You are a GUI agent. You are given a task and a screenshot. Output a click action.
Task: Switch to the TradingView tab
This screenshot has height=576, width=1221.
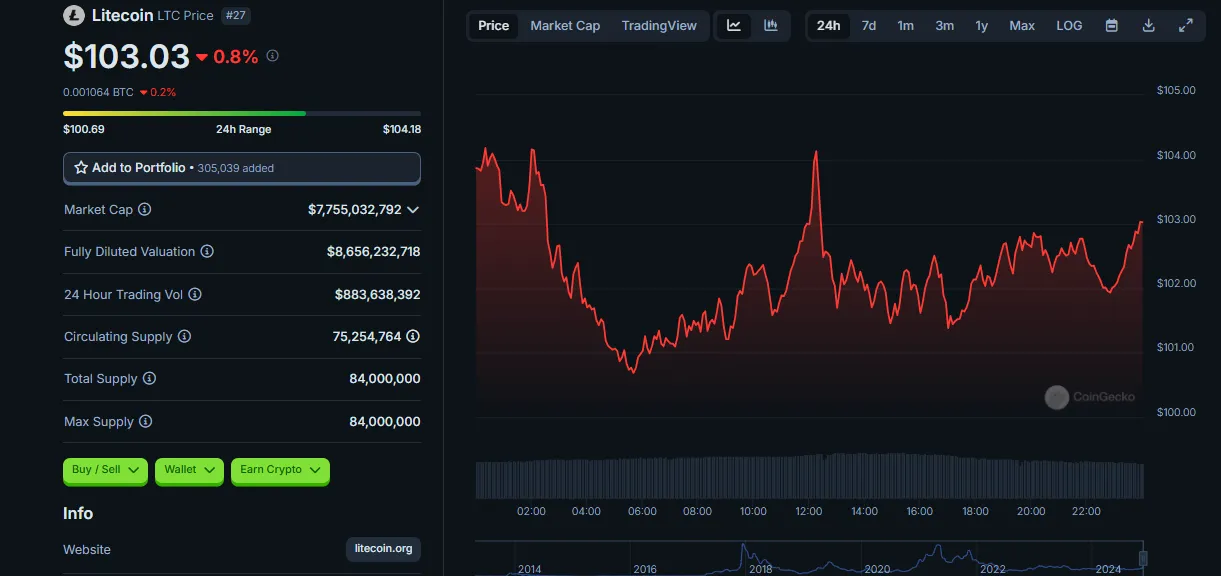[659, 26]
